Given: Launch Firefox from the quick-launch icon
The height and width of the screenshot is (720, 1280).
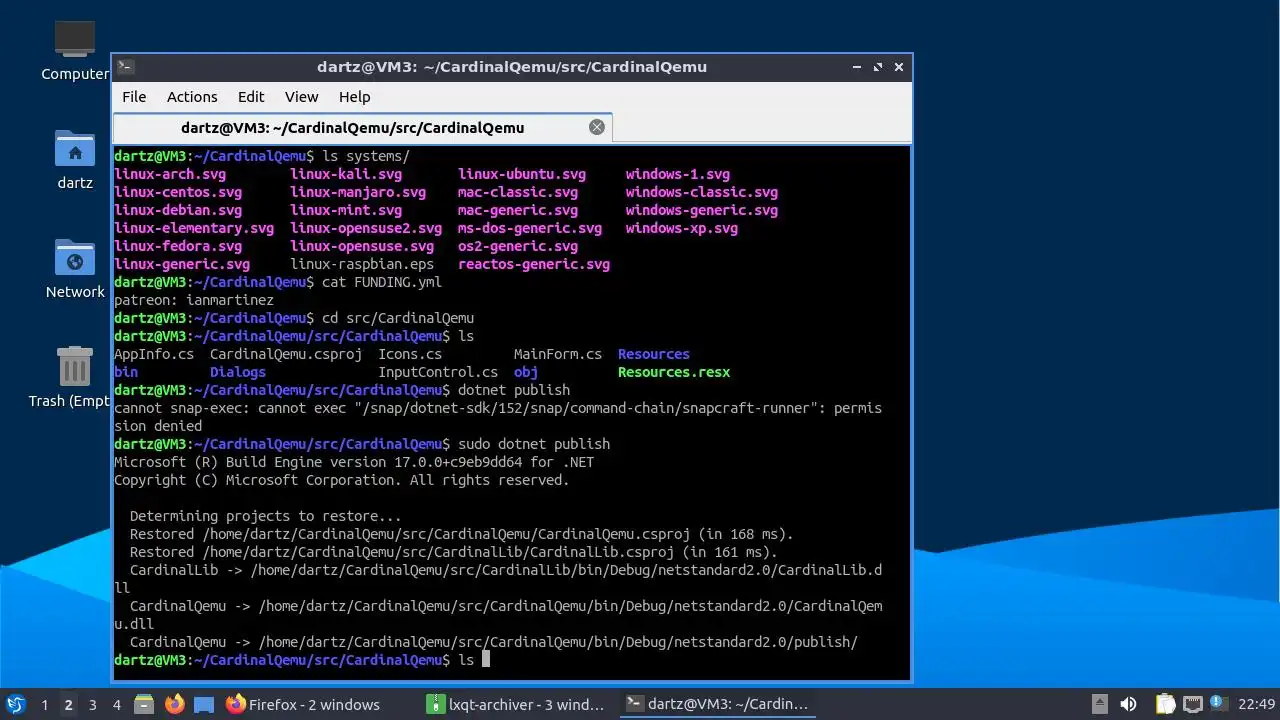Looking at the screenshot, I should coord(174,704).
